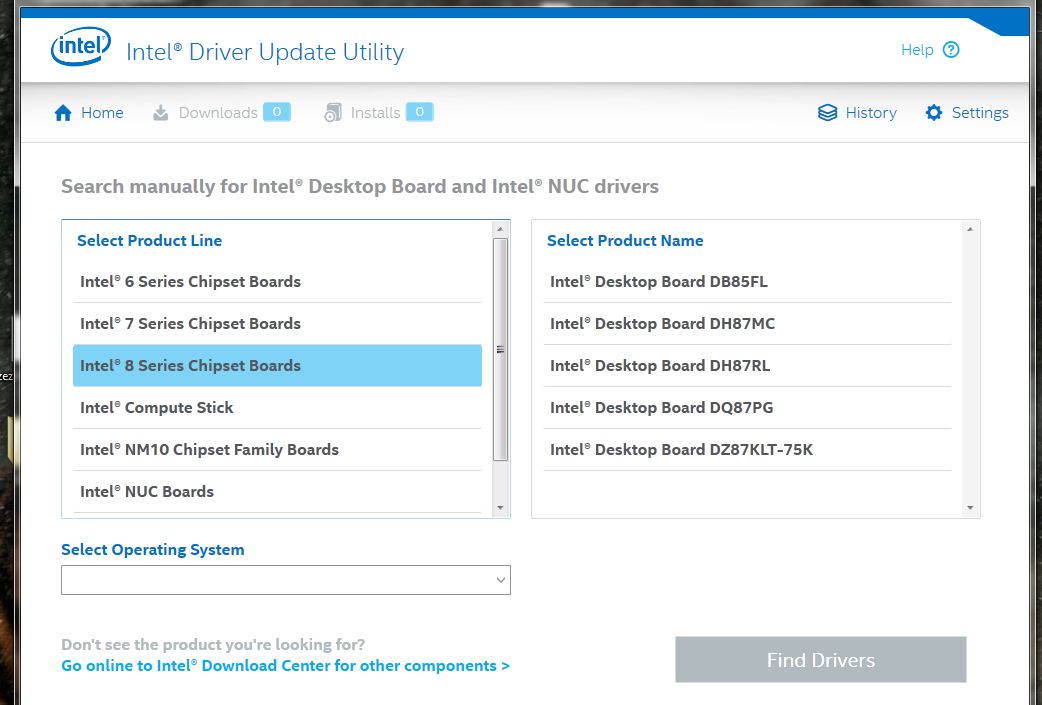
Task: Click product line scrollbar up arrow
Action: pos(500,229)
